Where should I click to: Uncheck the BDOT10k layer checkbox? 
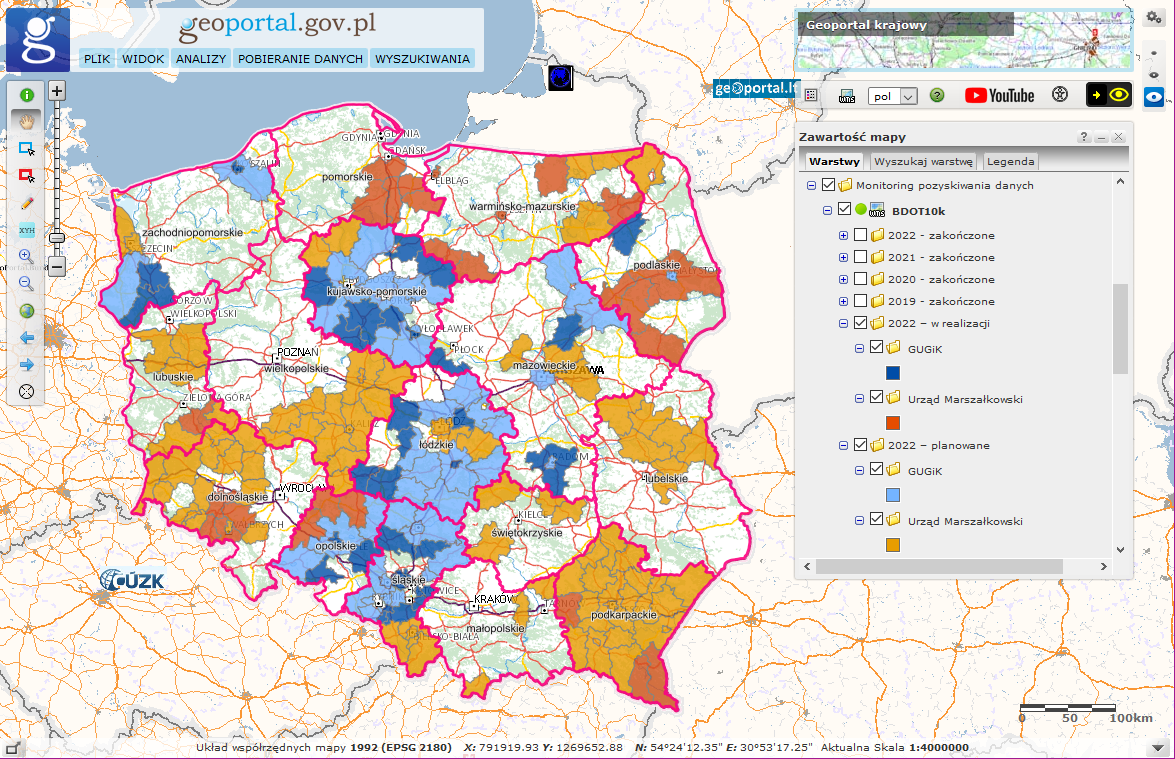844,210
